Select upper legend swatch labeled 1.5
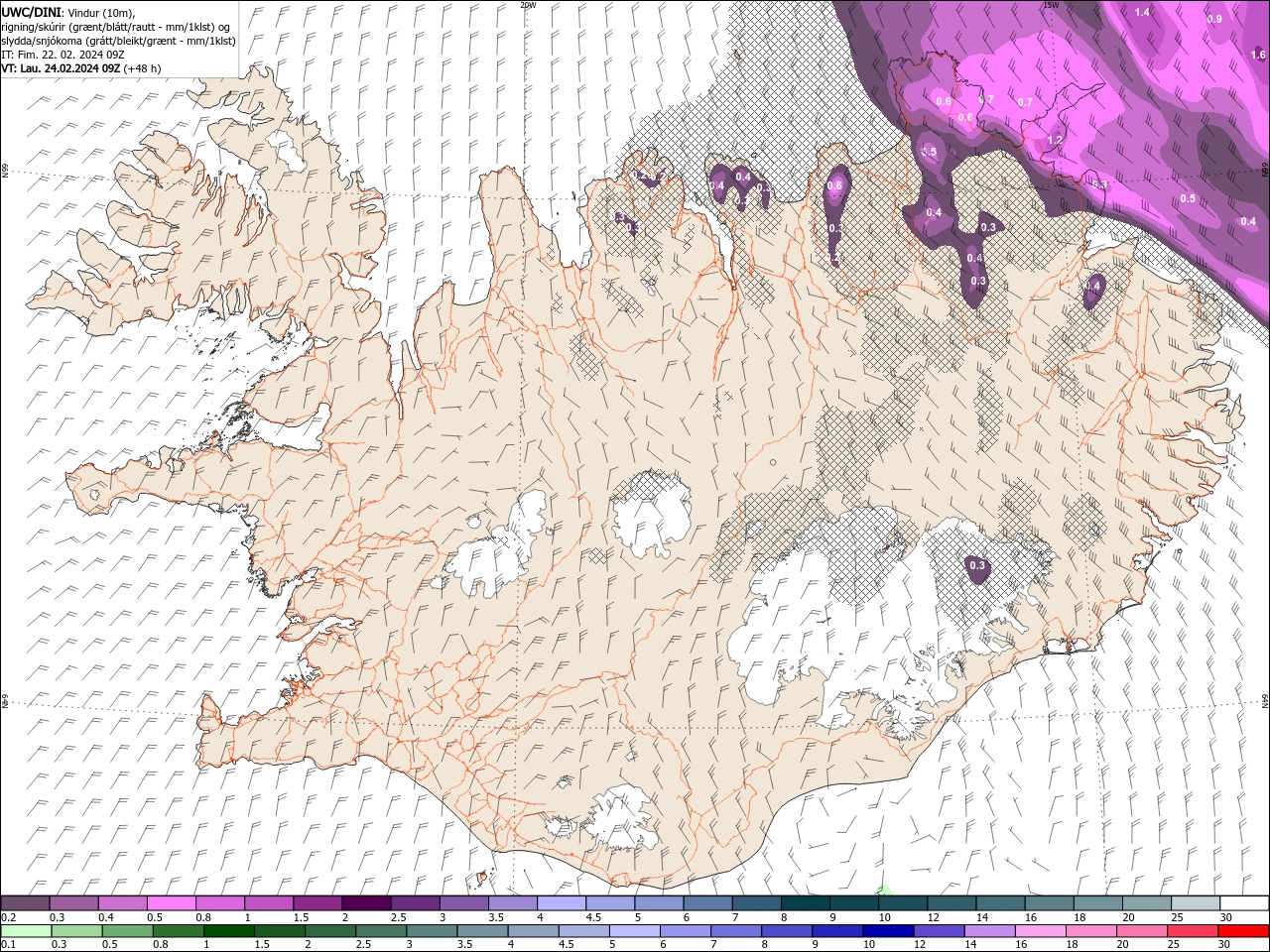1270x952 pixels. coord(317,903)
